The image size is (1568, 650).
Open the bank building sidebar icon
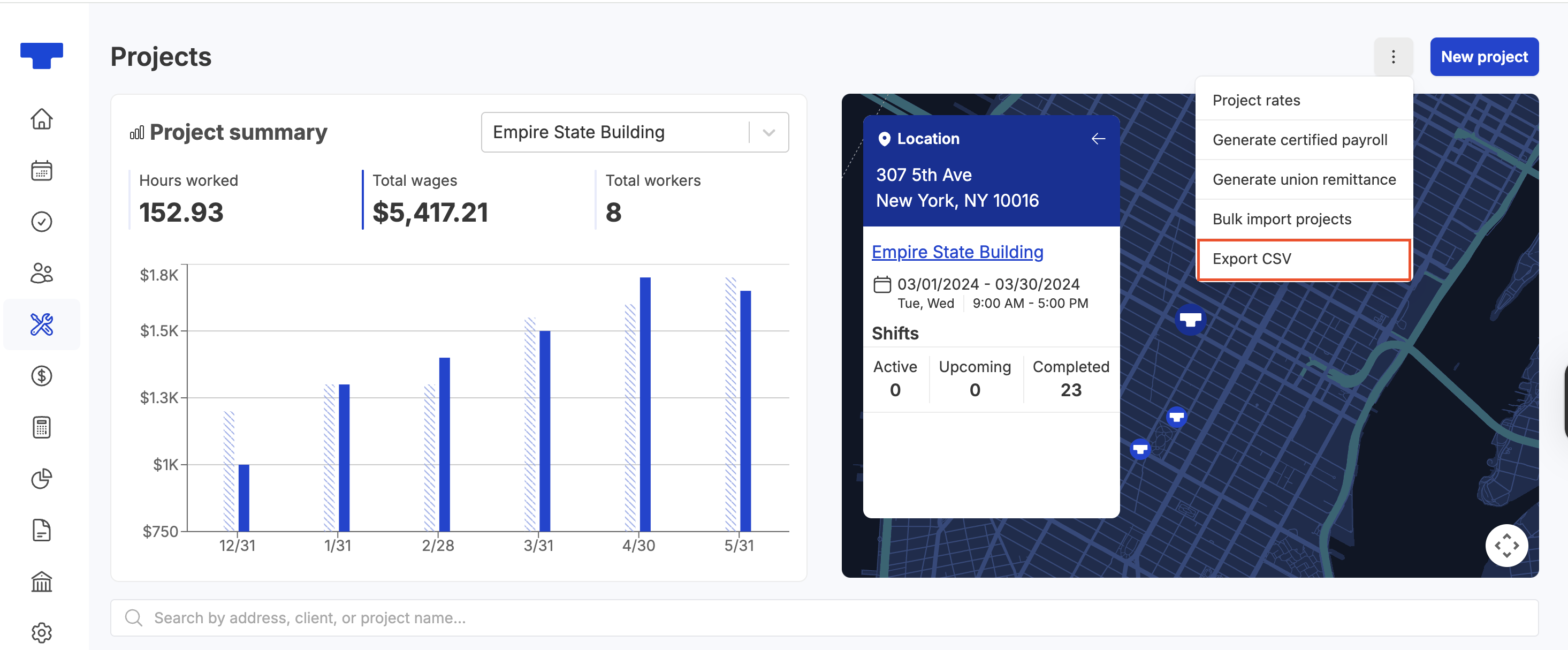coord(41,582)
